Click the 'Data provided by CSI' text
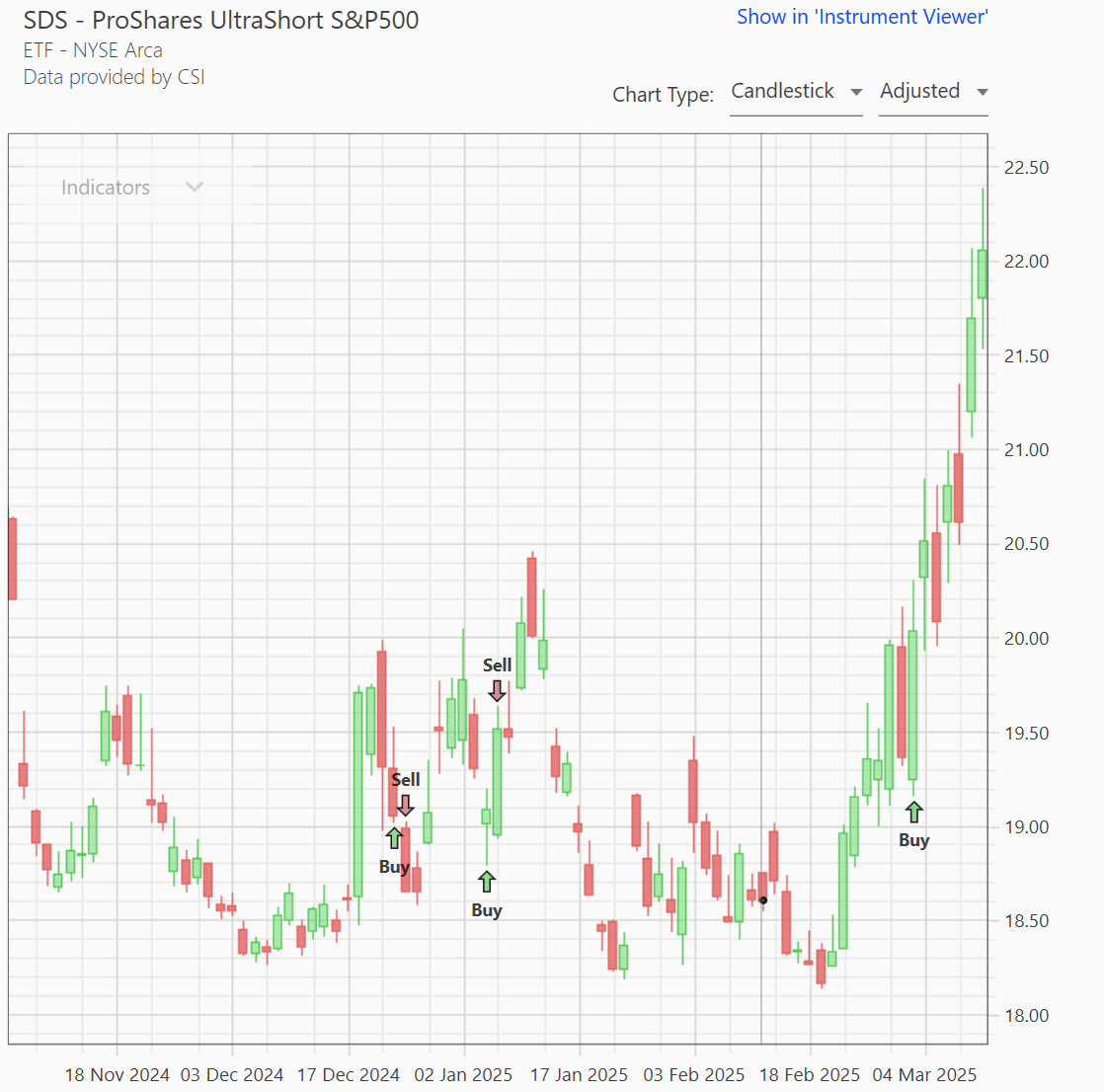1104x1092 pixels. (115, 77)
